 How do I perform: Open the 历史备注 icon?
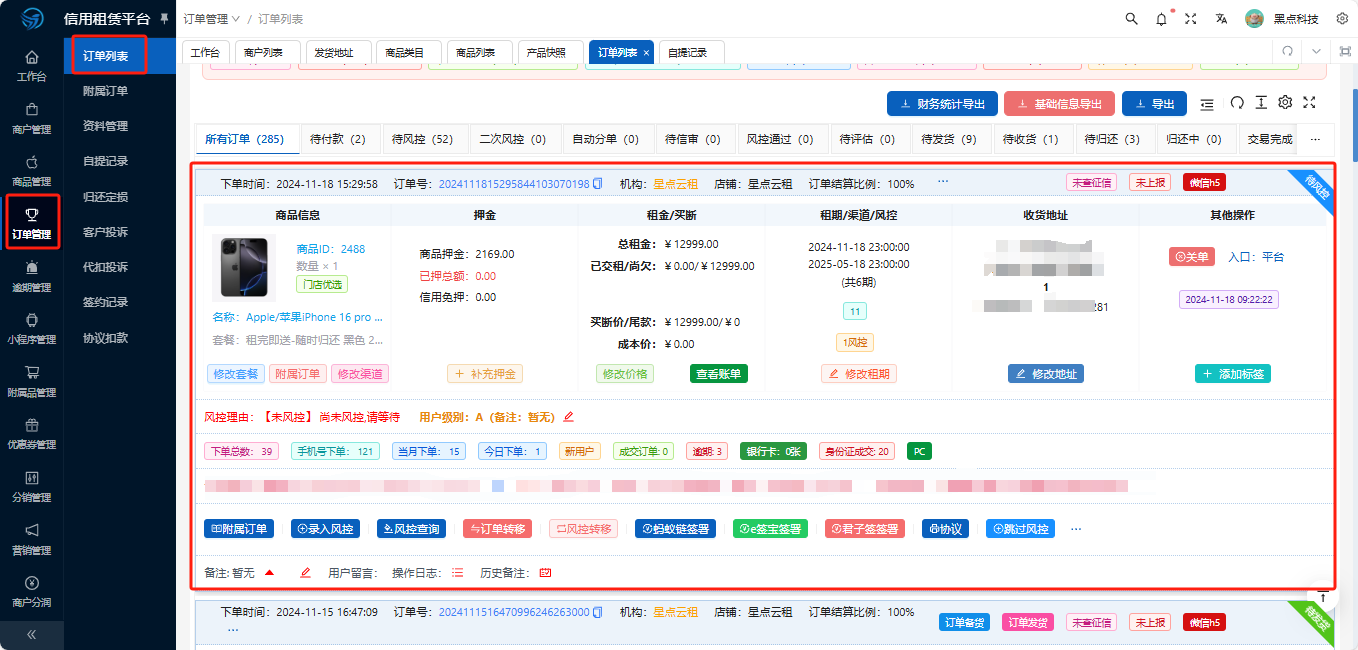click(546, 573)
